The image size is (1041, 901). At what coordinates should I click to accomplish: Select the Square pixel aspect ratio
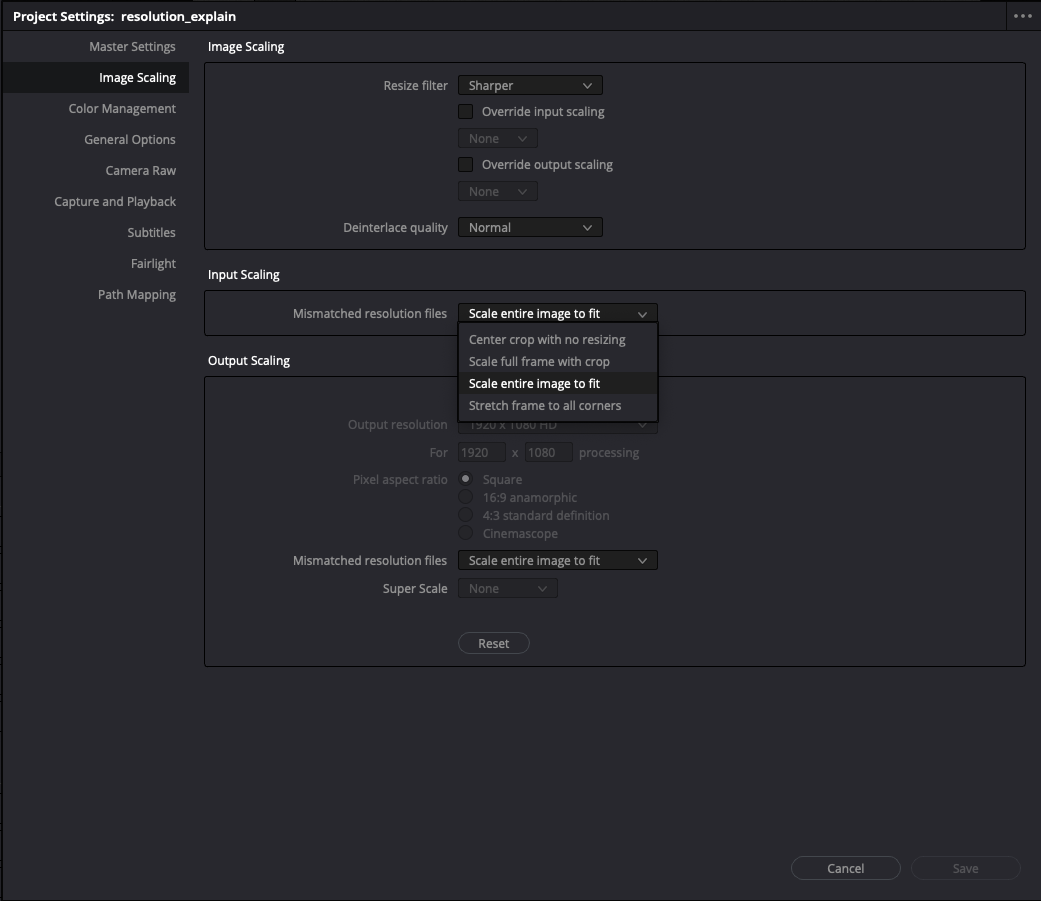tap(466, 479)
